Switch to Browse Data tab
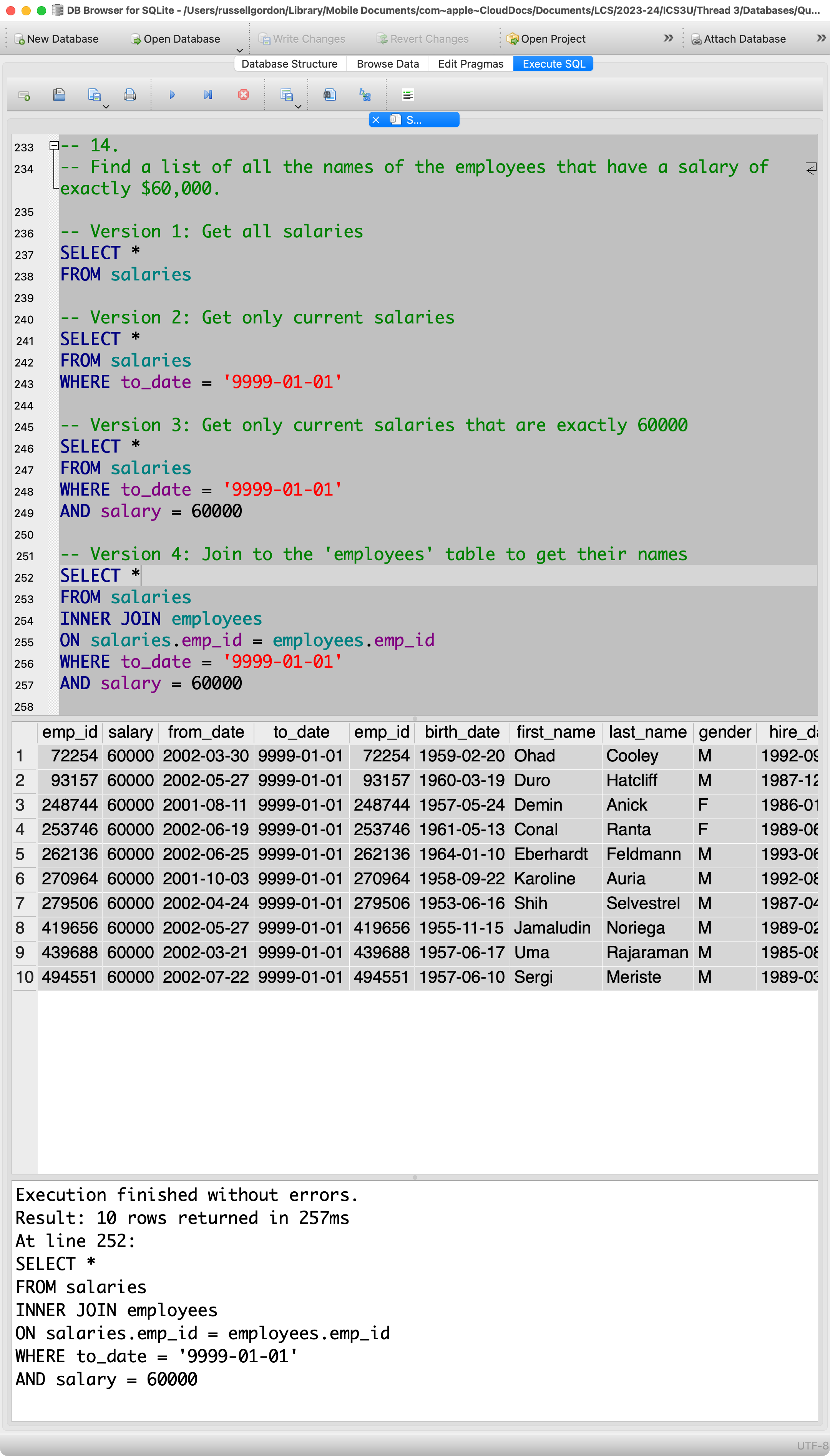The width and height of the screenshot is (830, 1456). coord(388,64)
